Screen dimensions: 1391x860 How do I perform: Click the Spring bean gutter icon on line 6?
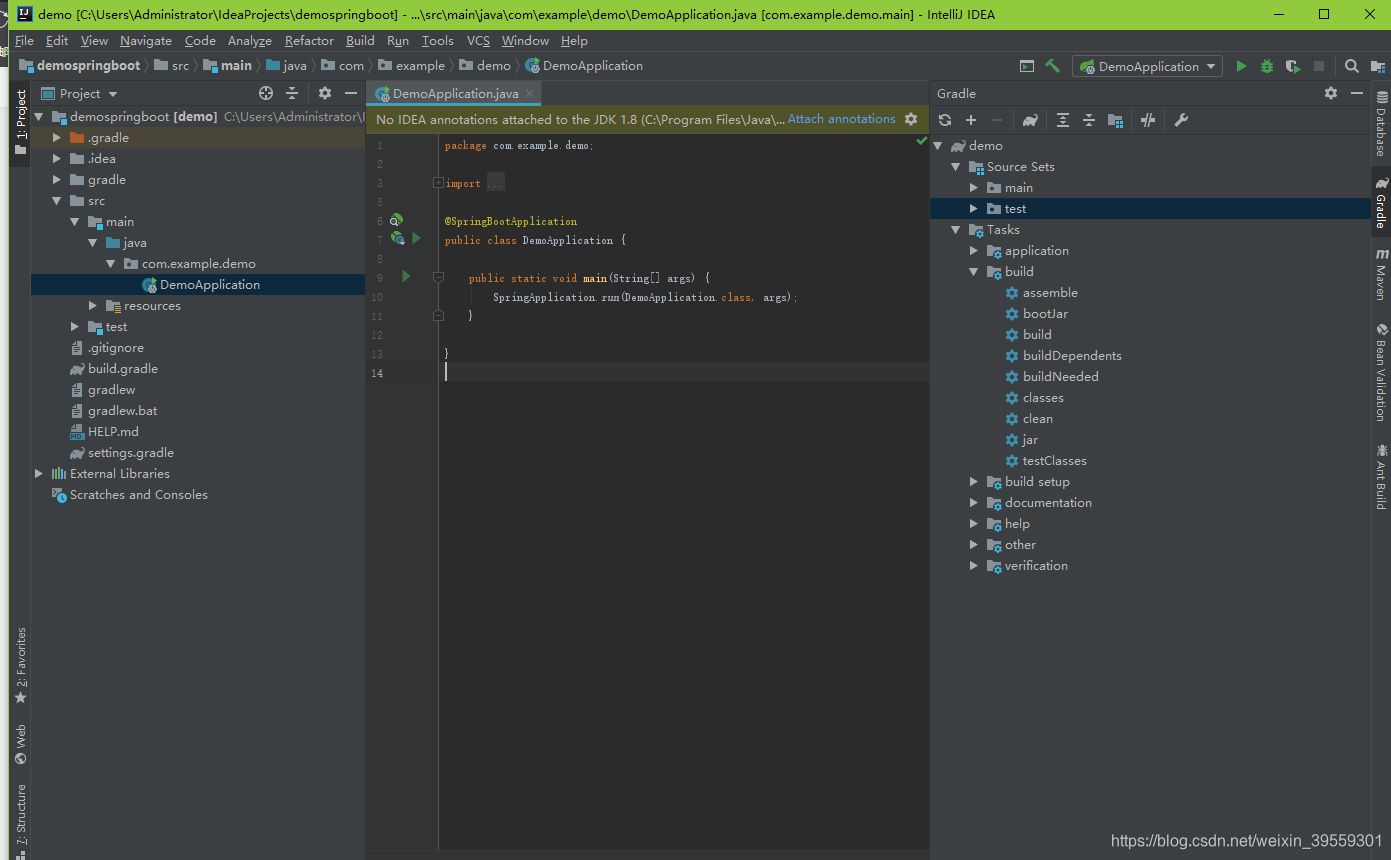[x=396, y=219]
